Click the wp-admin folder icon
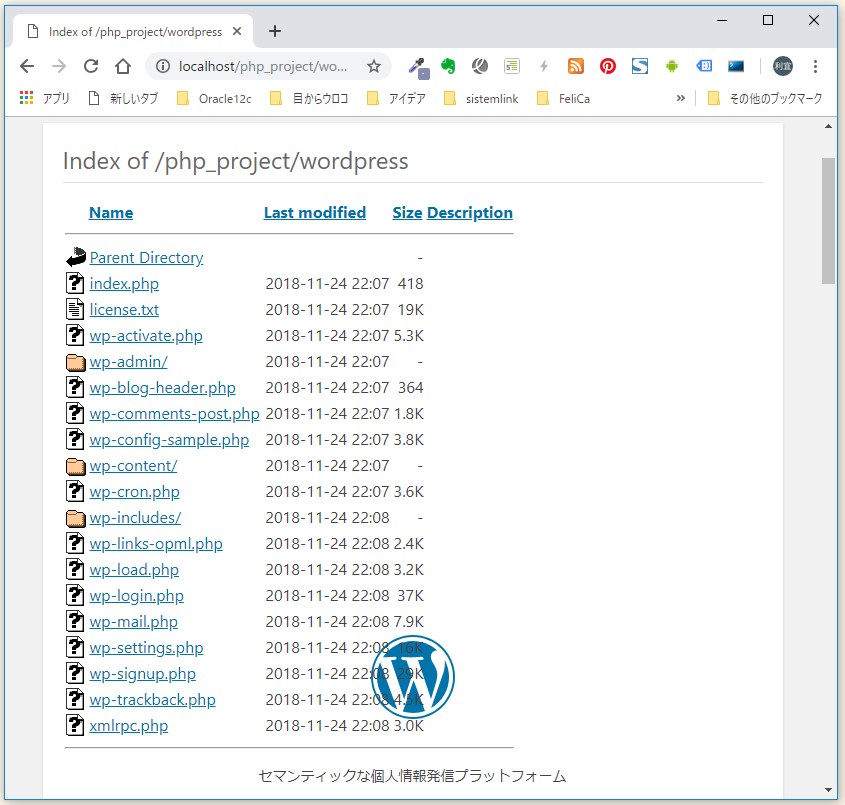Screen dimensions: 845x805 pyautogui.click(x=76, y=362)
